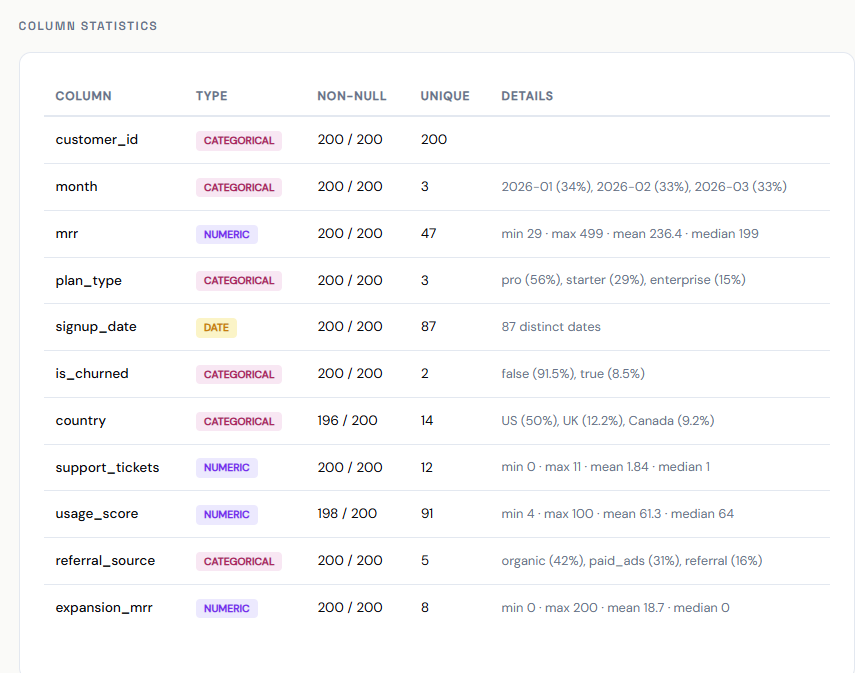Image resolution: width=855 pixels, height=673 pixels.
Task: Select the customer_id row name
Action: [x=97, y=140]
